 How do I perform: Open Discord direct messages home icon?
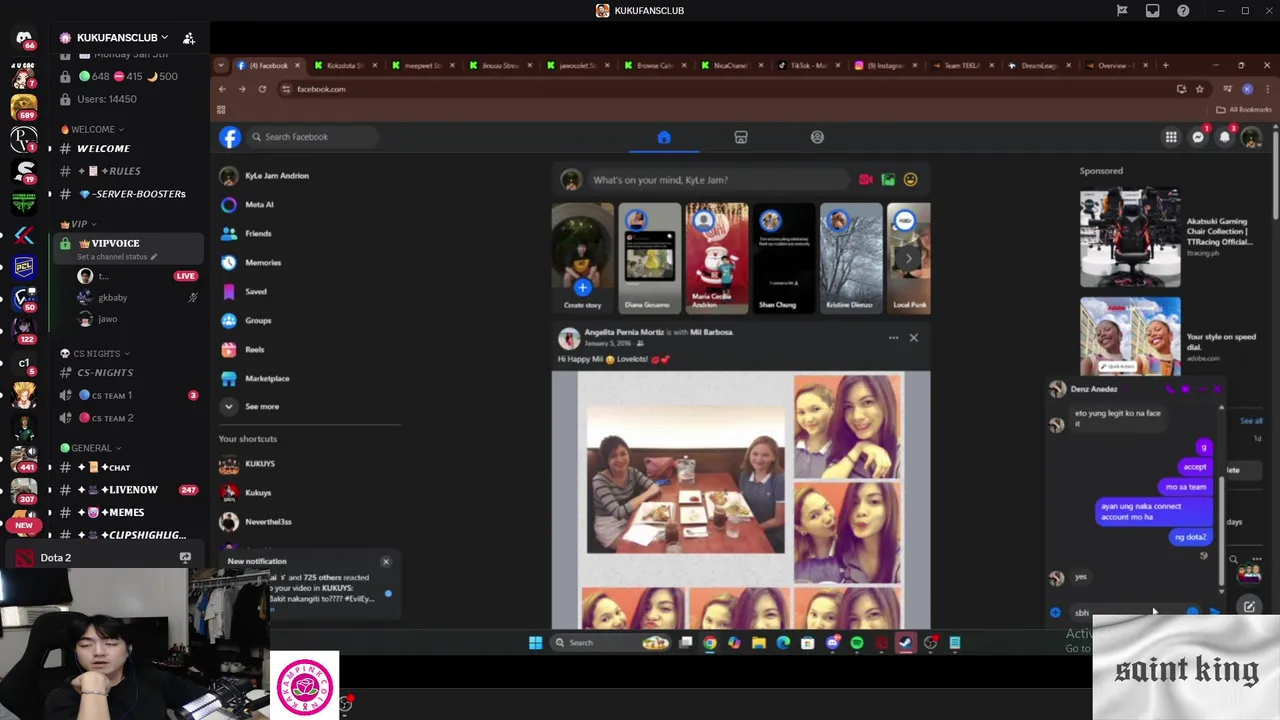(x=24, y=38)
